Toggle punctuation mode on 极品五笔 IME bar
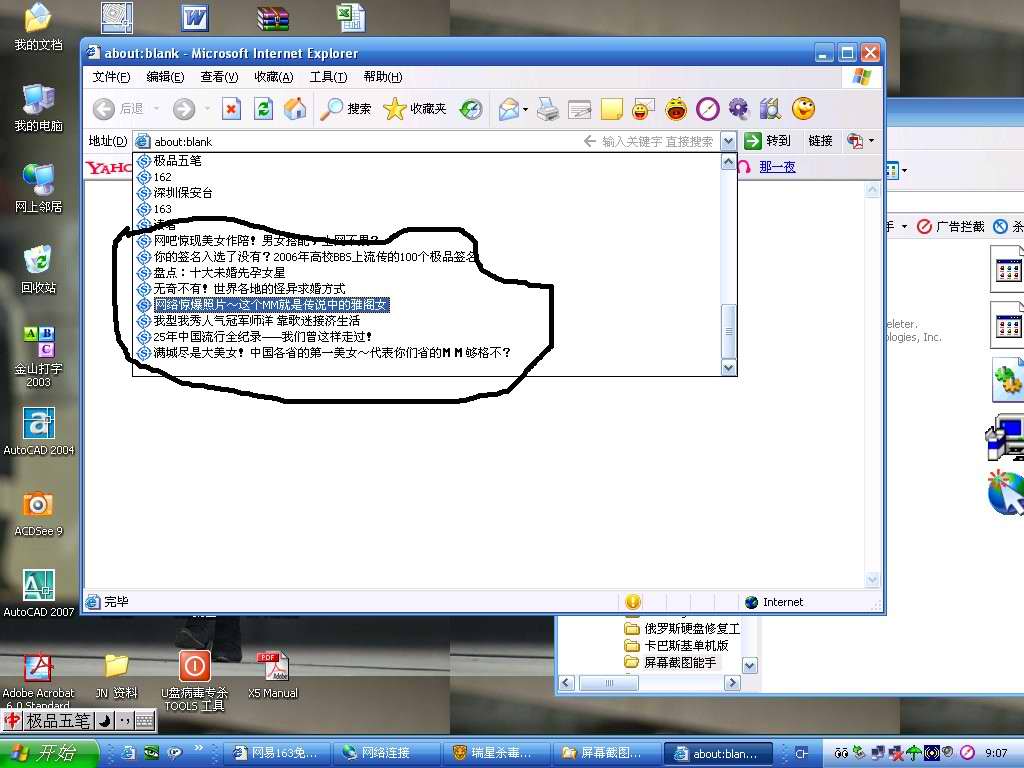Screen dimensions: 1024x768 point(125,721)
